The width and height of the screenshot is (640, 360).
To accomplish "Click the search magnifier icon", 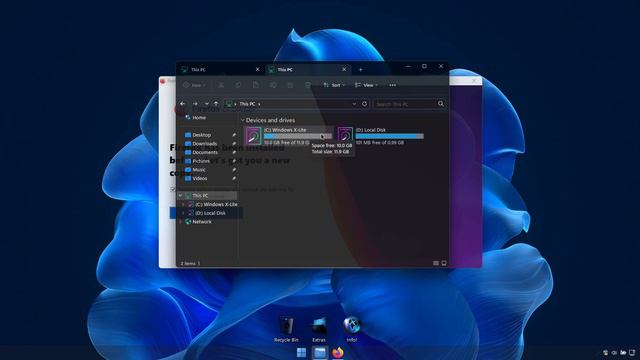I will pos(441,104).
